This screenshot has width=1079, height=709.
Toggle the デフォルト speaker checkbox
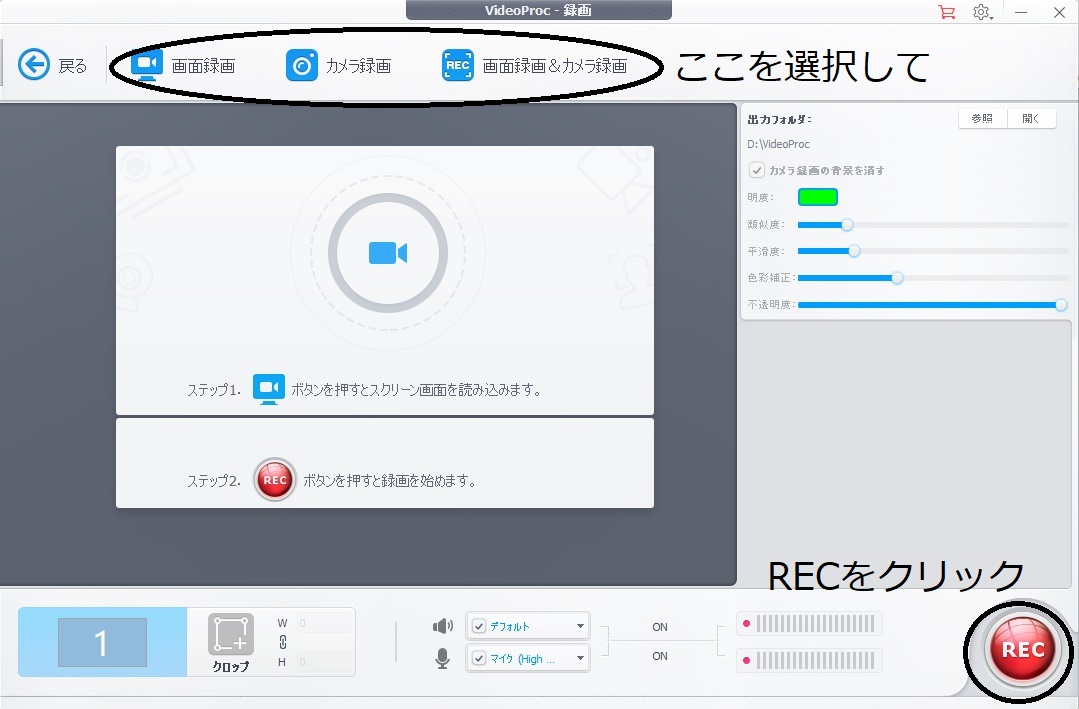point(479,626)
